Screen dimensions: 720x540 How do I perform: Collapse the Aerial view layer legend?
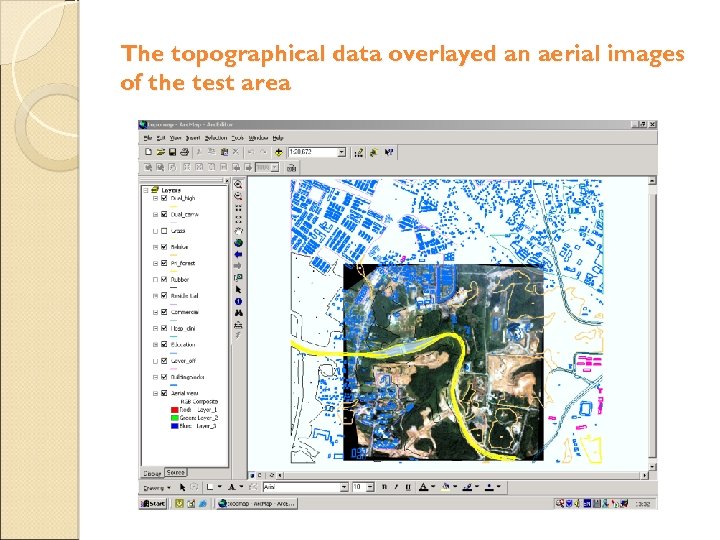[155, 393]
